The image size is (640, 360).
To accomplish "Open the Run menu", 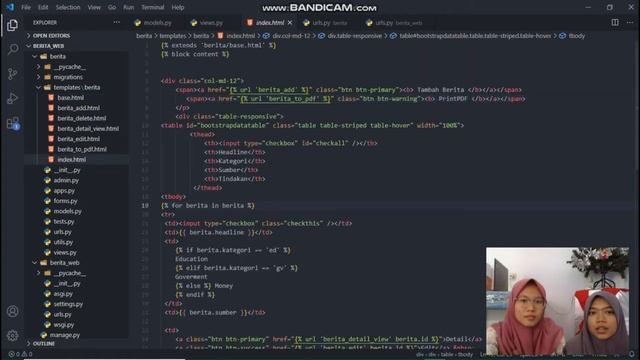I will click(129, 7).
